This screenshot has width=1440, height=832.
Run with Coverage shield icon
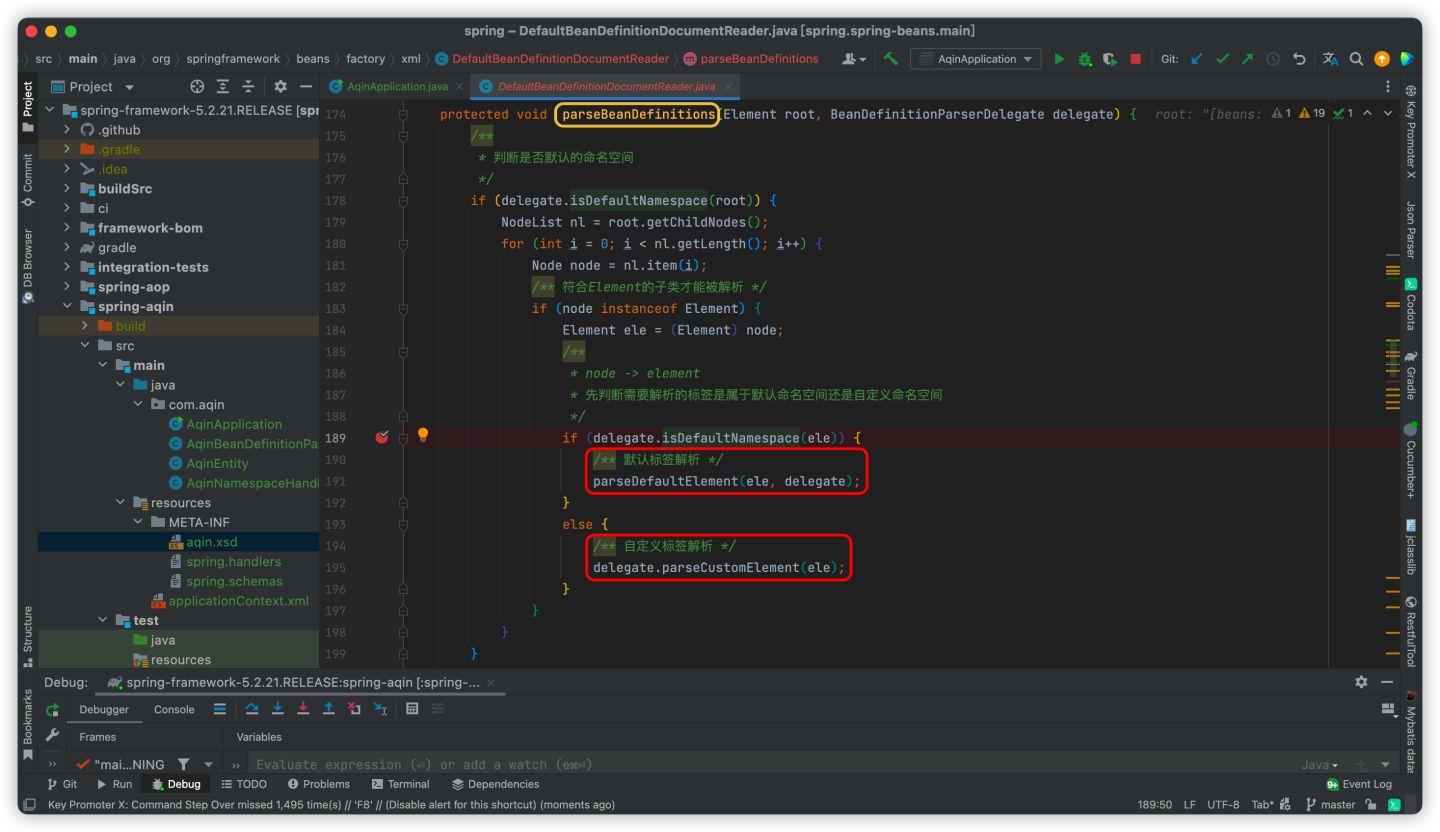click(1110, 59)
